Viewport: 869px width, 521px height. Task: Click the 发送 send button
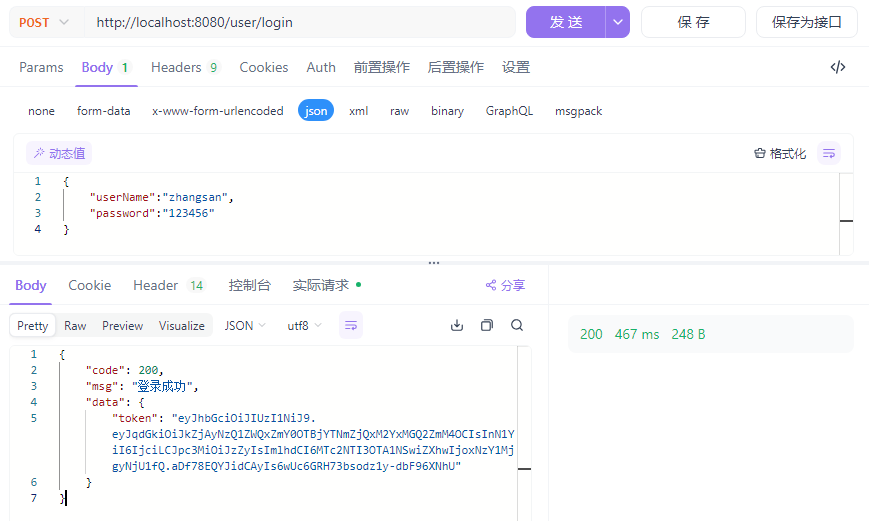tap(566, 22)
